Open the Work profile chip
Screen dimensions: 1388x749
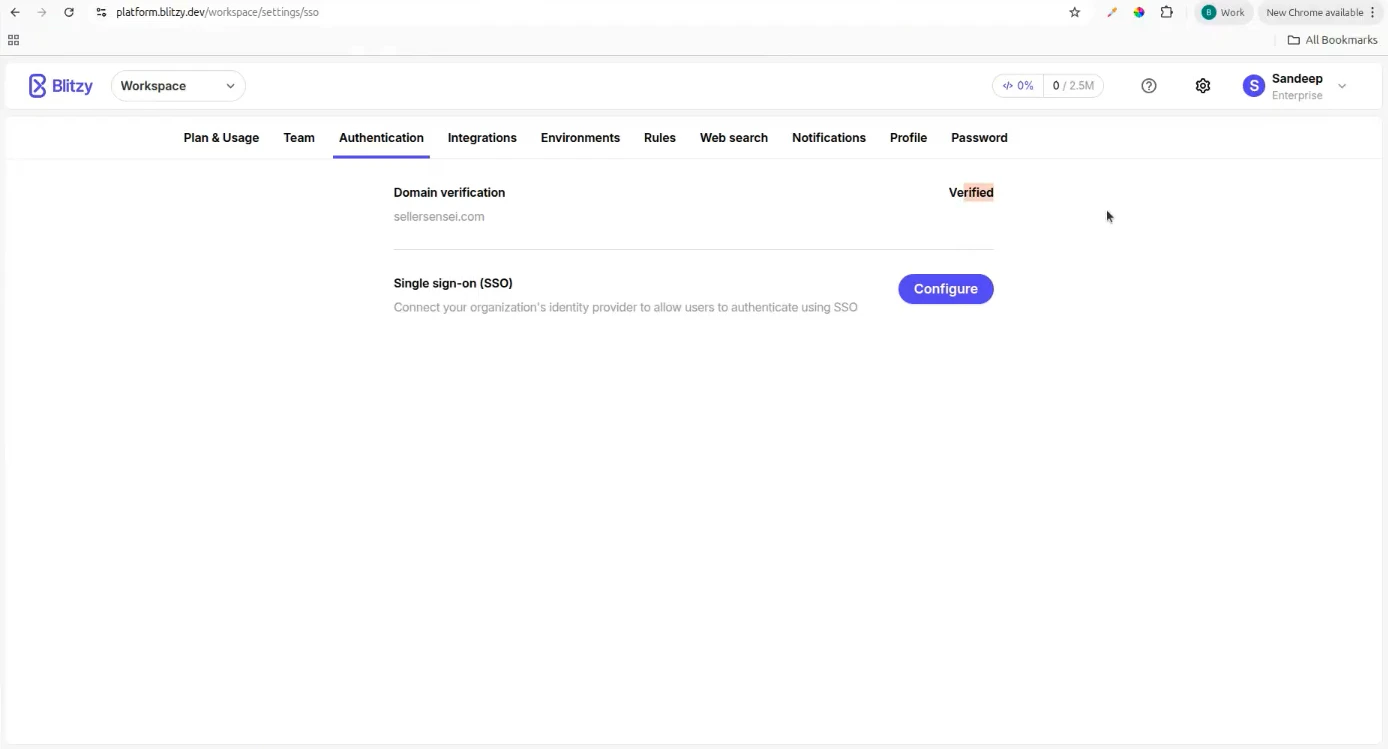coord(1224,12)
